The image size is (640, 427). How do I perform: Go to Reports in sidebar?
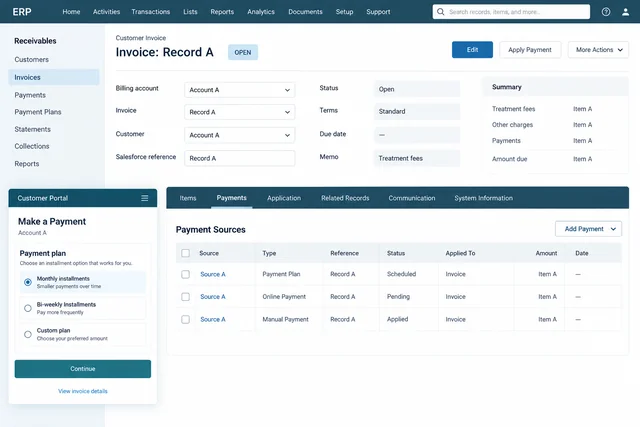pos(27,164)
